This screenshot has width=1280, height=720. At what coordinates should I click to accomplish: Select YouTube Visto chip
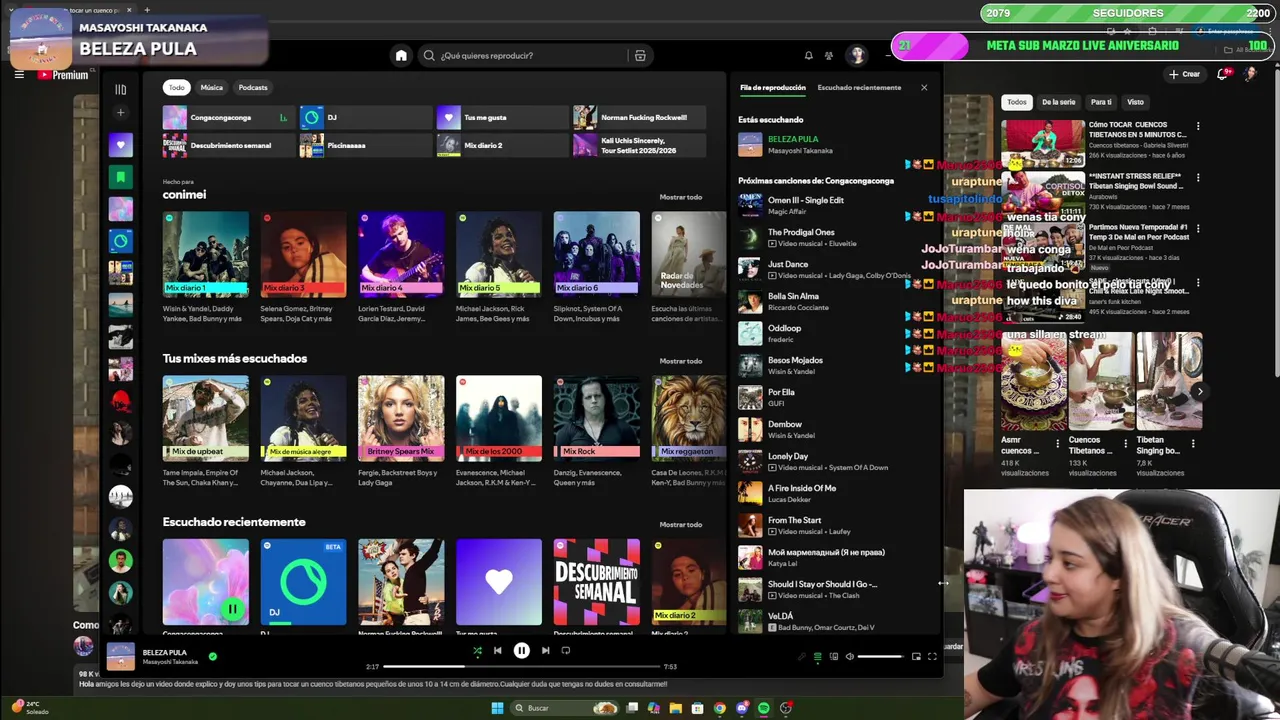tap(1136, 102)
